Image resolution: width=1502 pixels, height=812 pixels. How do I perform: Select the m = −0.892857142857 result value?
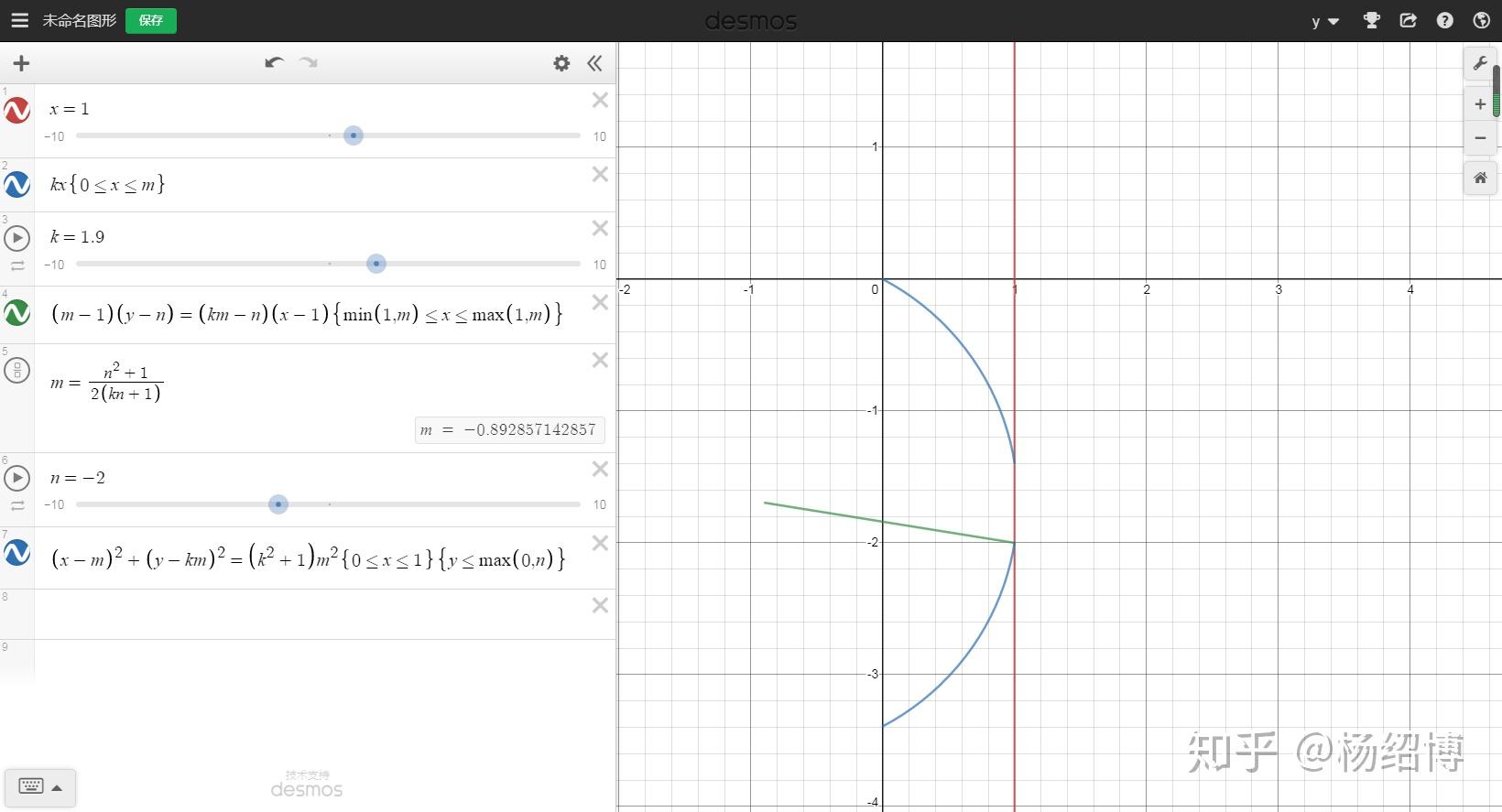point(509,430)
